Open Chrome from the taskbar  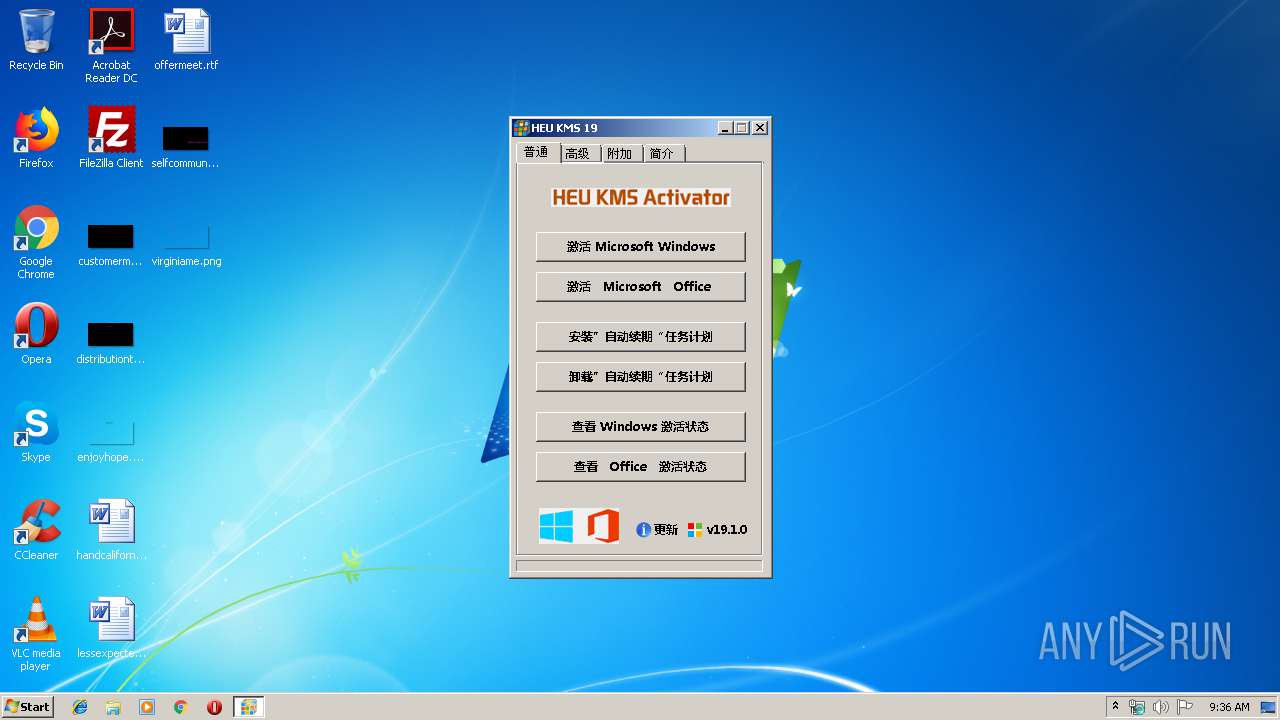point(180,707)
